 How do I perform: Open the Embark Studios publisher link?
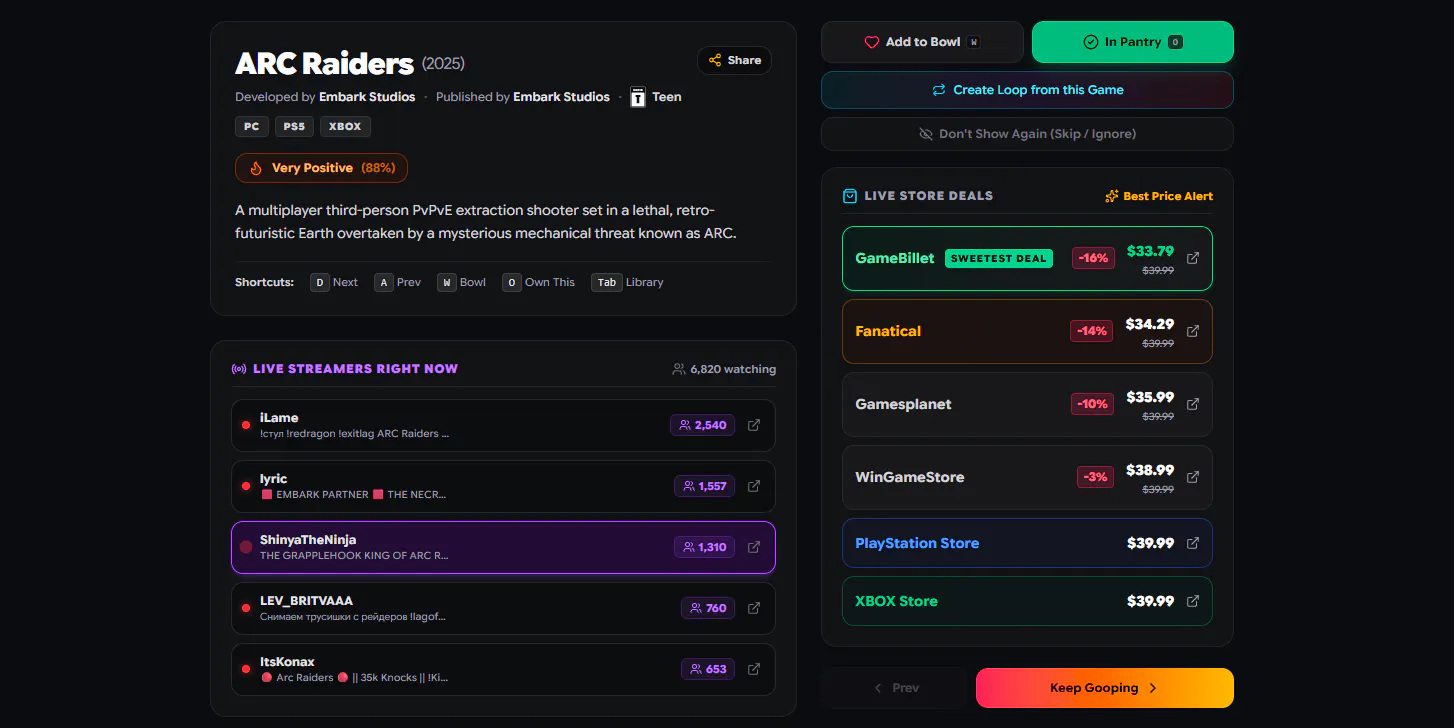click(x=561, y=97)
